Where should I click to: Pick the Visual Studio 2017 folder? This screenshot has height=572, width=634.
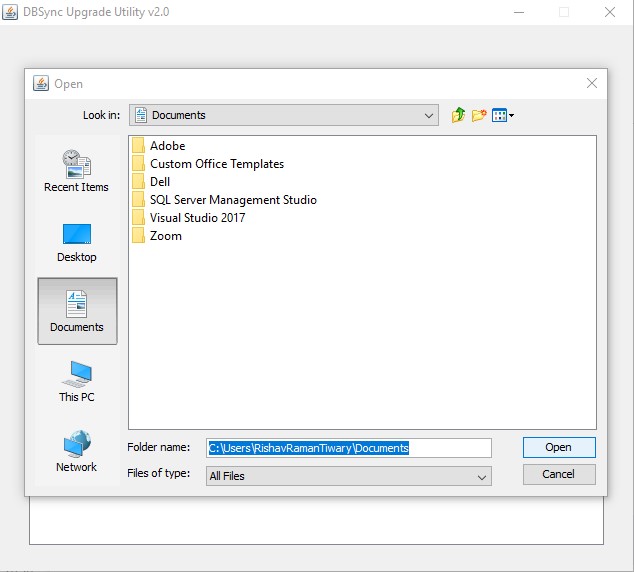(x=197, y=218)
